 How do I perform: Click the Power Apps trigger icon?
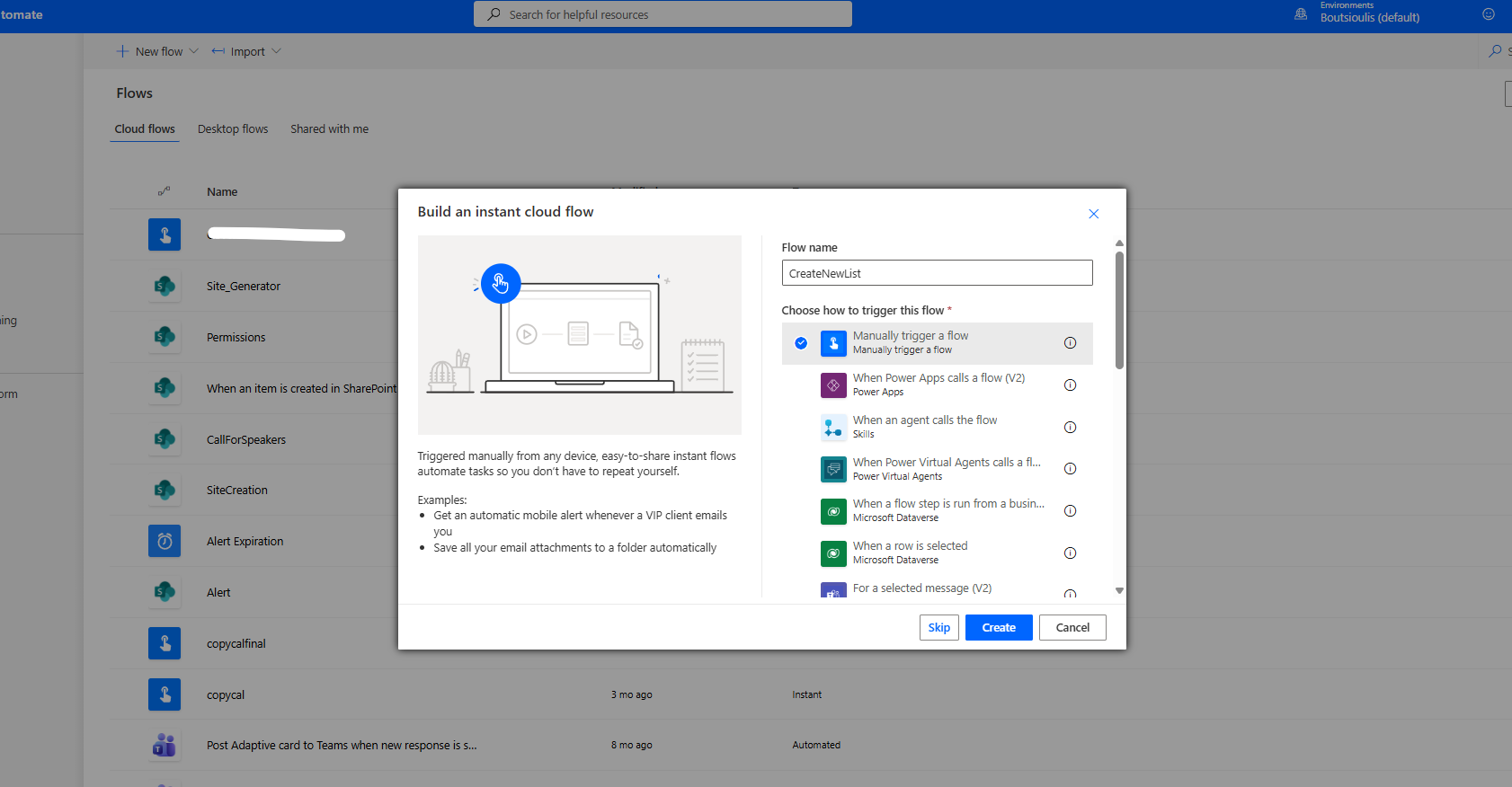pyautogui.click(x=833, y=385)
